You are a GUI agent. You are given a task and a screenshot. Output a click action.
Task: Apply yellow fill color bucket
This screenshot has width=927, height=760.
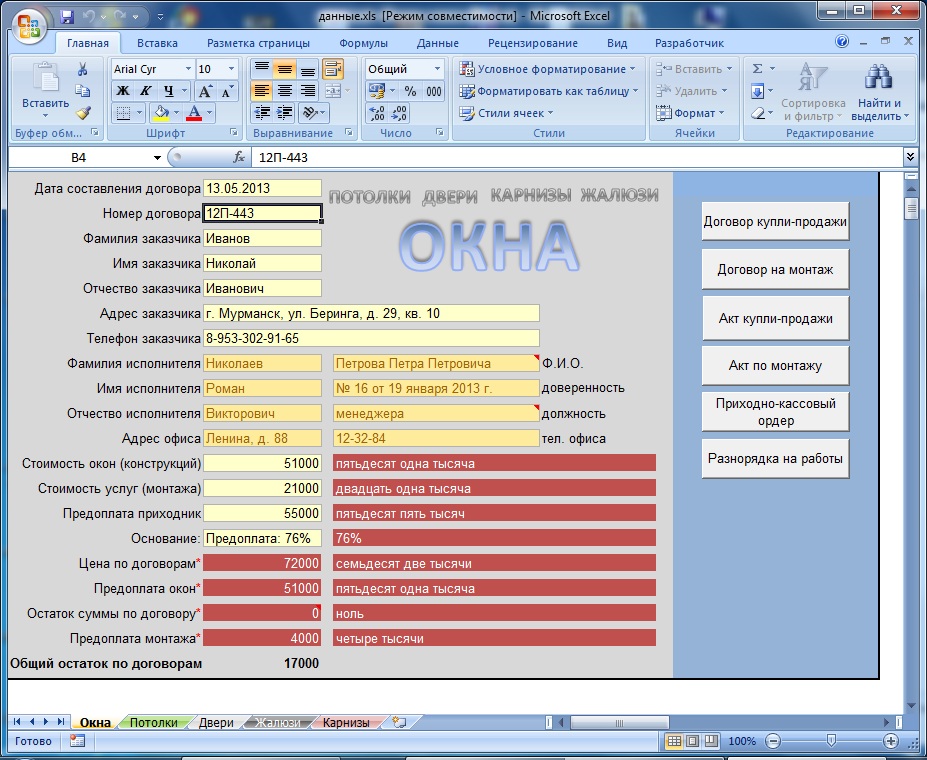[161, 113]
